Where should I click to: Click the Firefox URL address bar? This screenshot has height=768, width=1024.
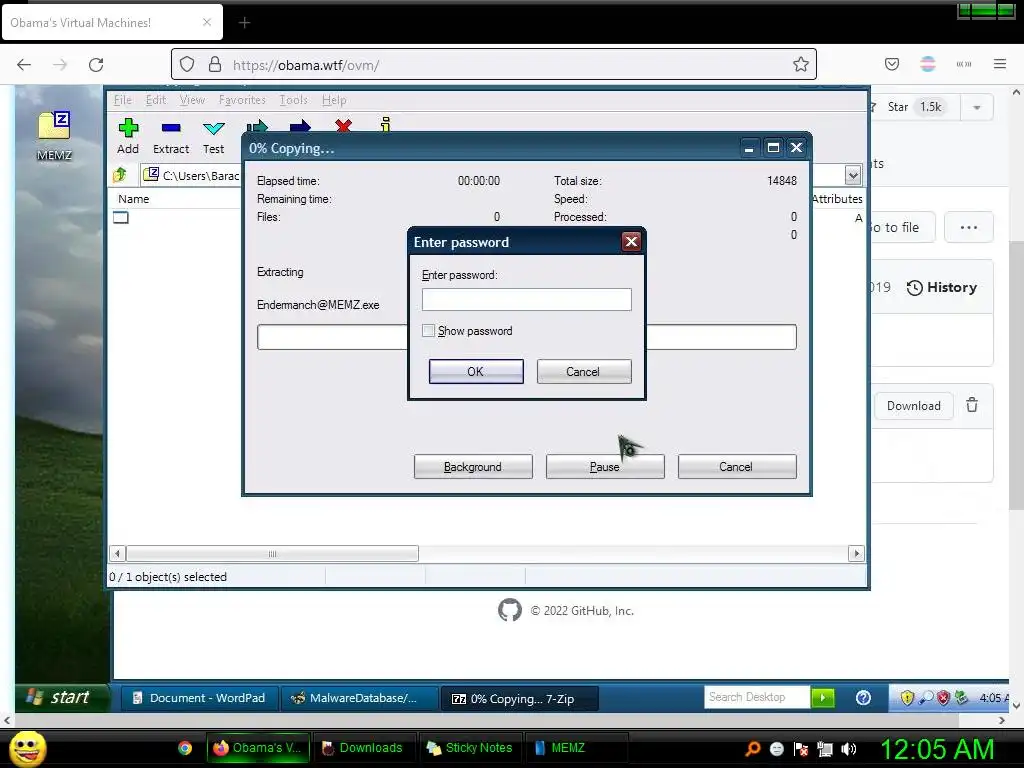tap(494, 64)
